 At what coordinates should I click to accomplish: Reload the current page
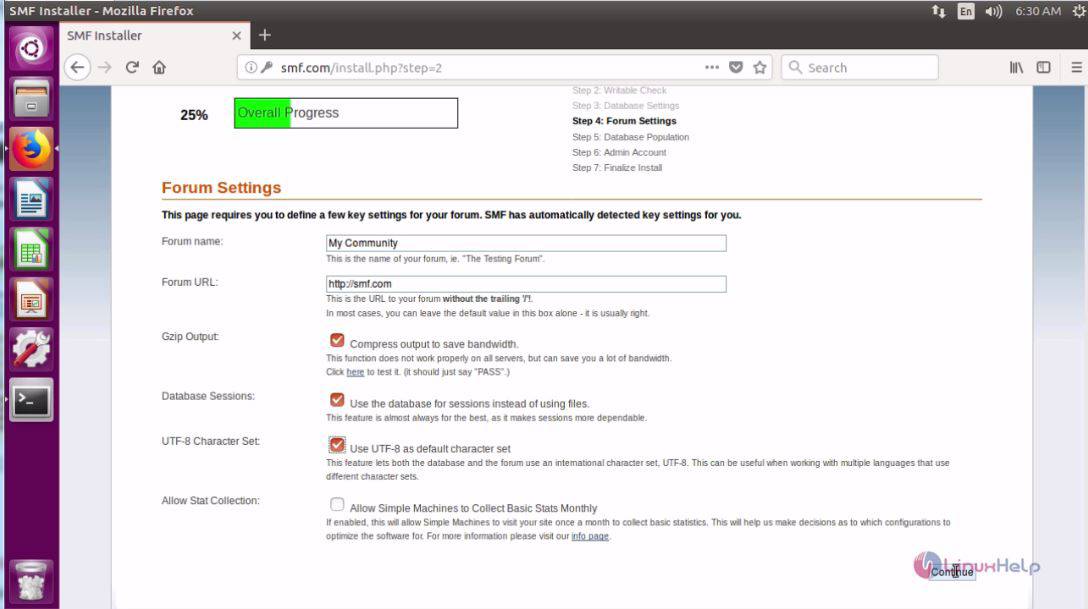point(132,67)
